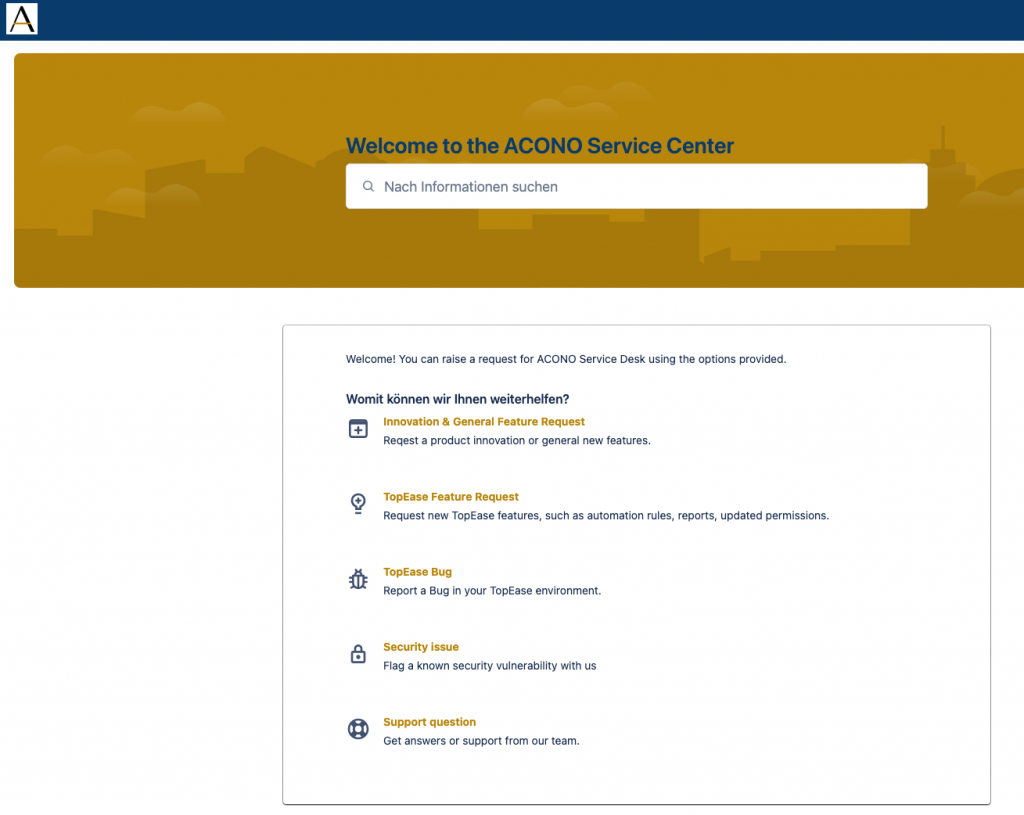Open the Support question request

pyautogui.click(x=429, y=722)
